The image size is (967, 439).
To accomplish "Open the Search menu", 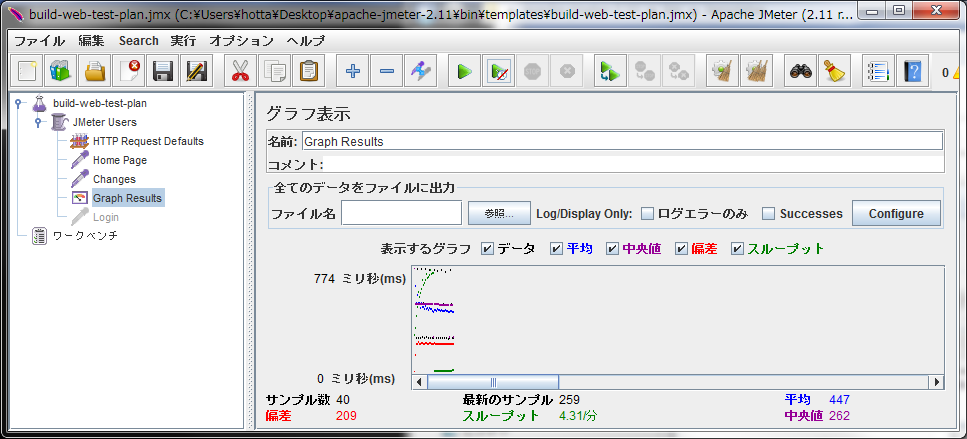I will pyautogui.click(x=139, y=41).
